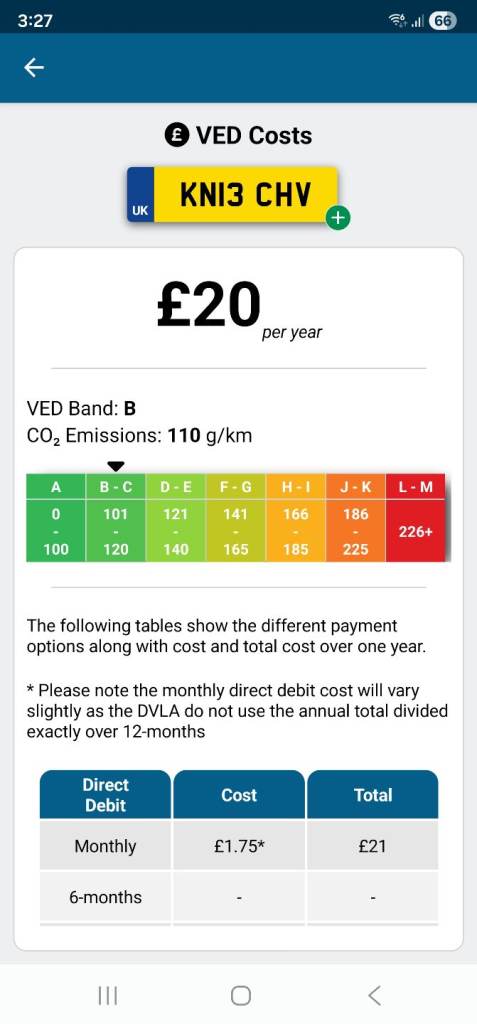Tap the green plus icon on plate

coord(338,219)
